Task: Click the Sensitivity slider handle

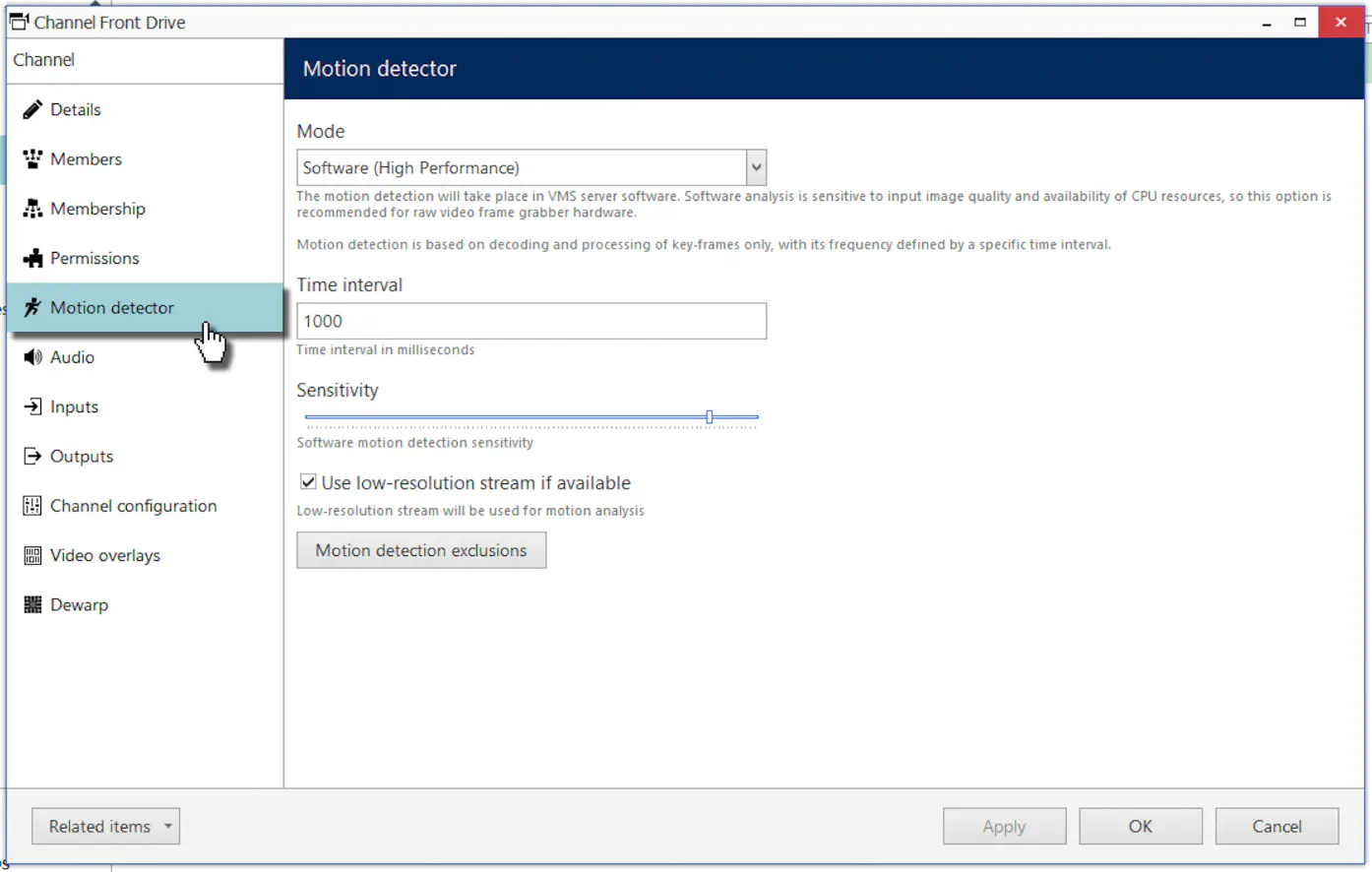Action: tap(710, 417)
